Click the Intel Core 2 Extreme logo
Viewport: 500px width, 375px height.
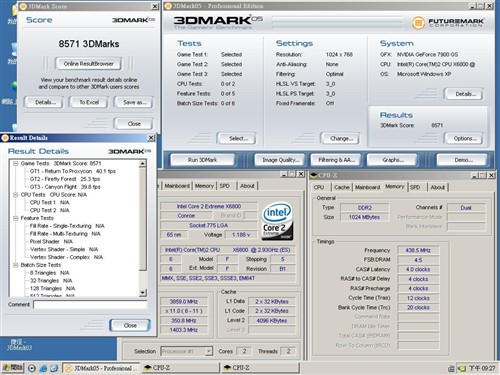(277, 220)
